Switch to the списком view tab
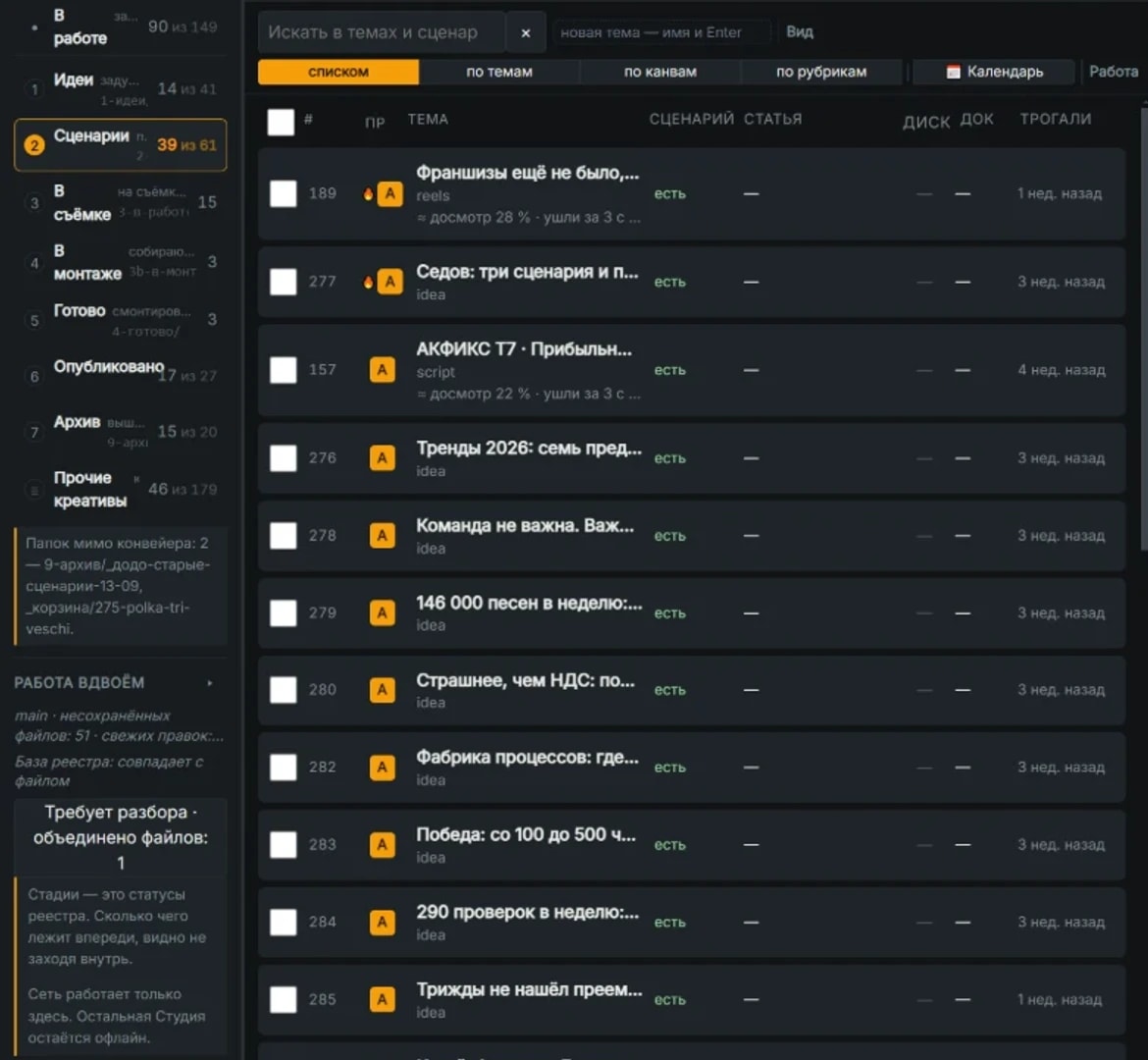The height and width of the screenshot is (1060, 1148). coord(339,72)
